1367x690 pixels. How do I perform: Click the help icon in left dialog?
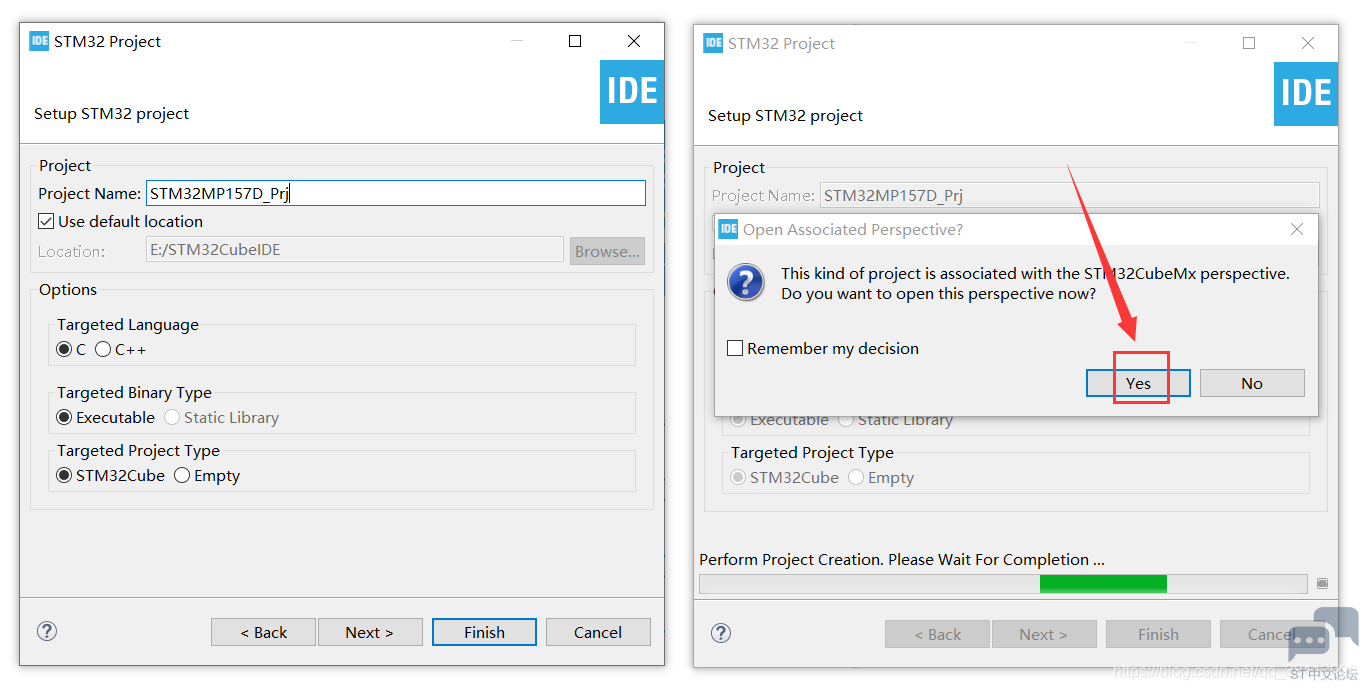click(x=47, y=631)
